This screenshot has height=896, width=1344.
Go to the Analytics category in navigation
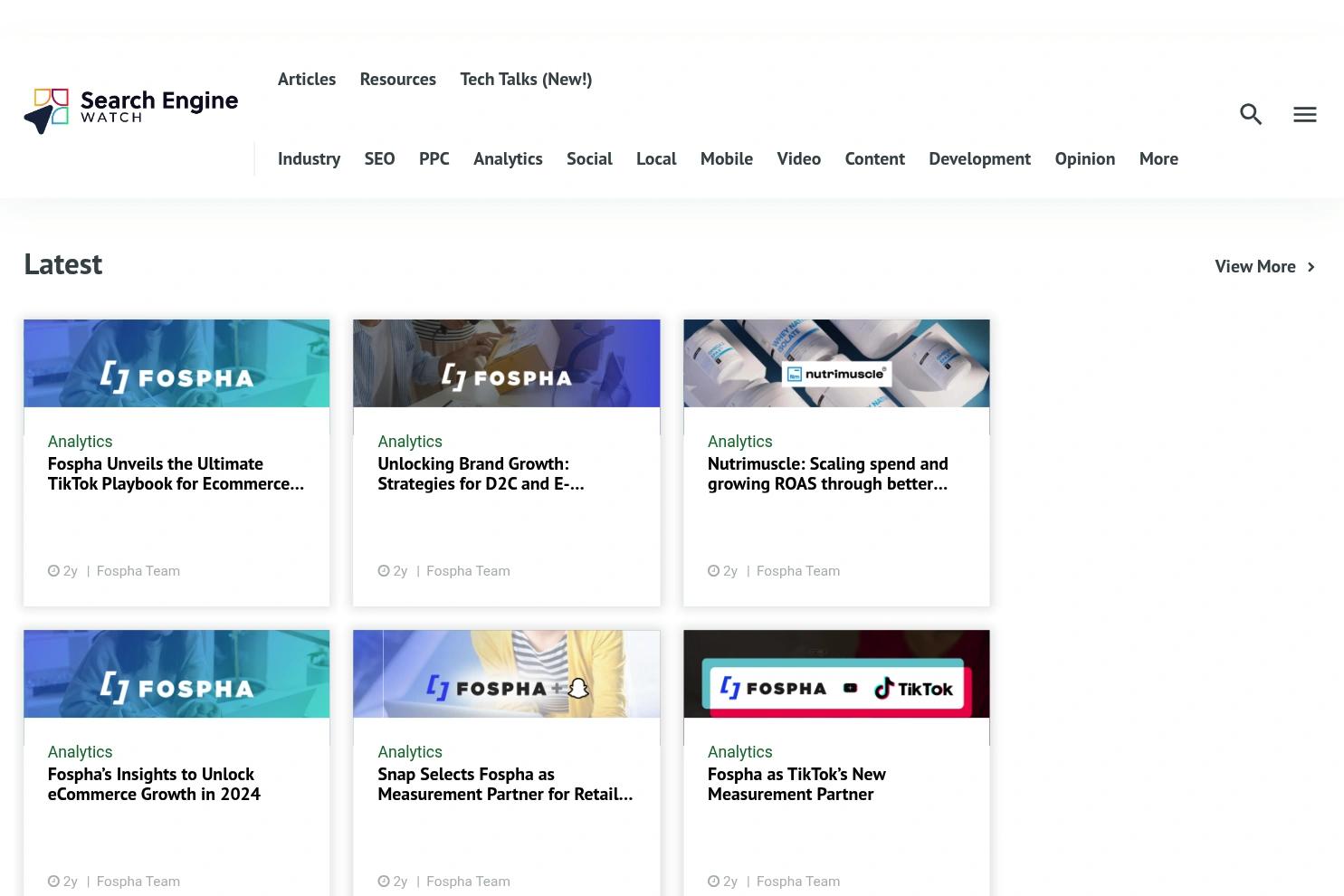click(508, 158)
